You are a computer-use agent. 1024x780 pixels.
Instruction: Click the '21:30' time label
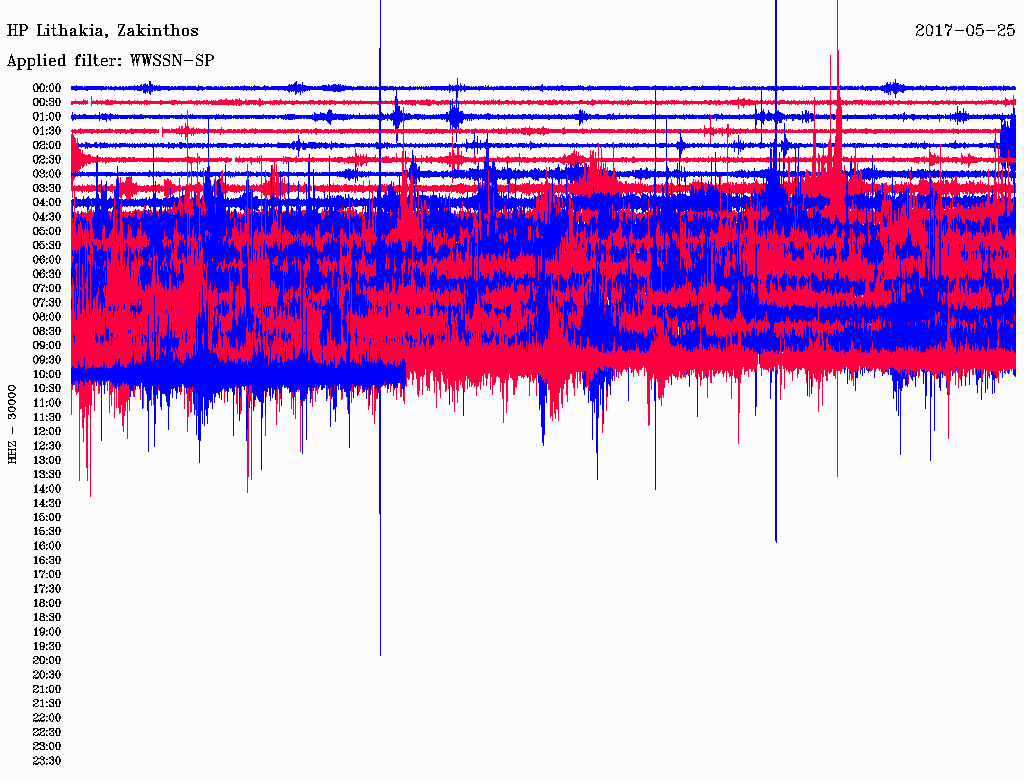pos(47,704)
